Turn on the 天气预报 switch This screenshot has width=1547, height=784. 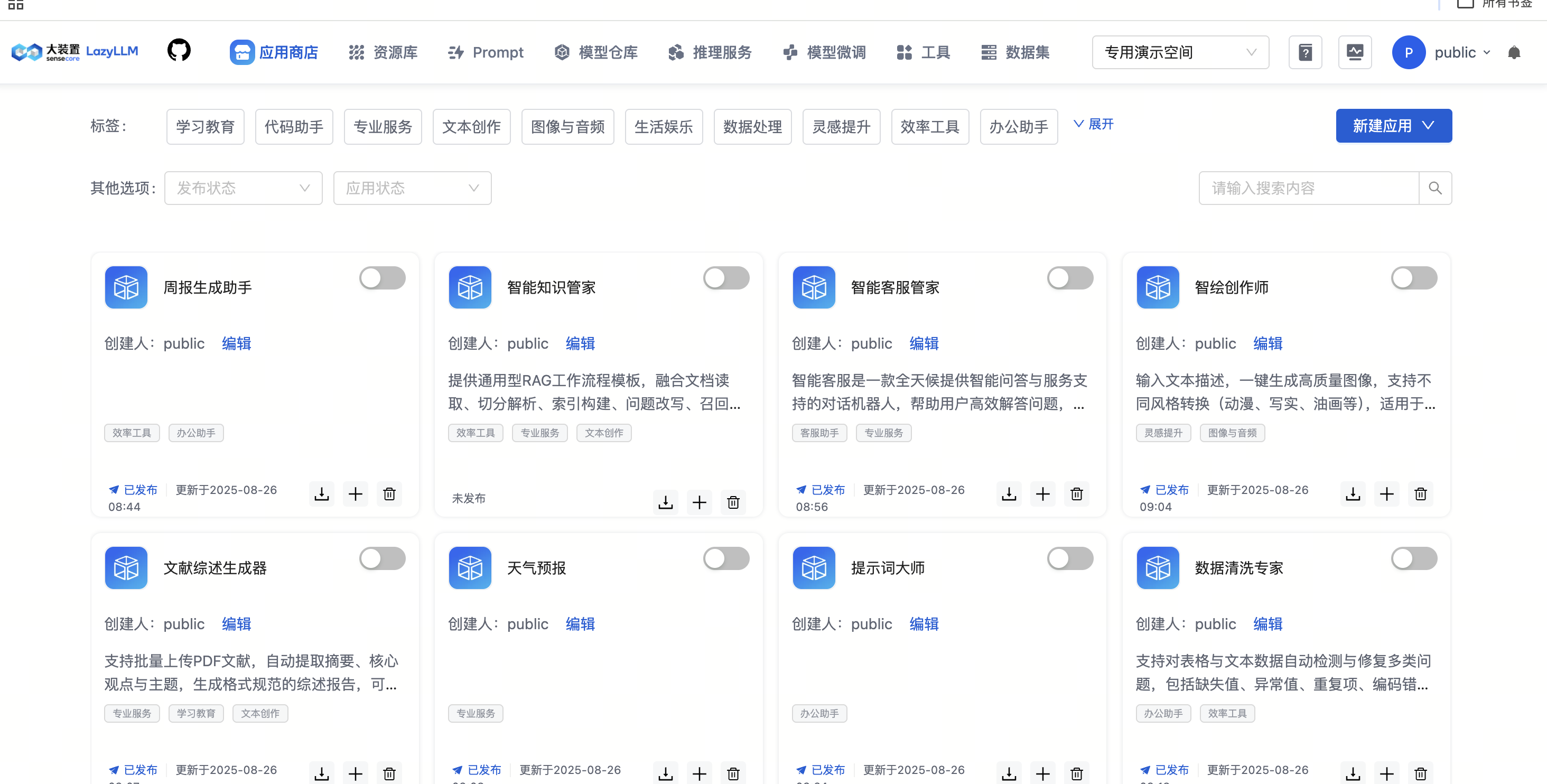click(725, 558)
